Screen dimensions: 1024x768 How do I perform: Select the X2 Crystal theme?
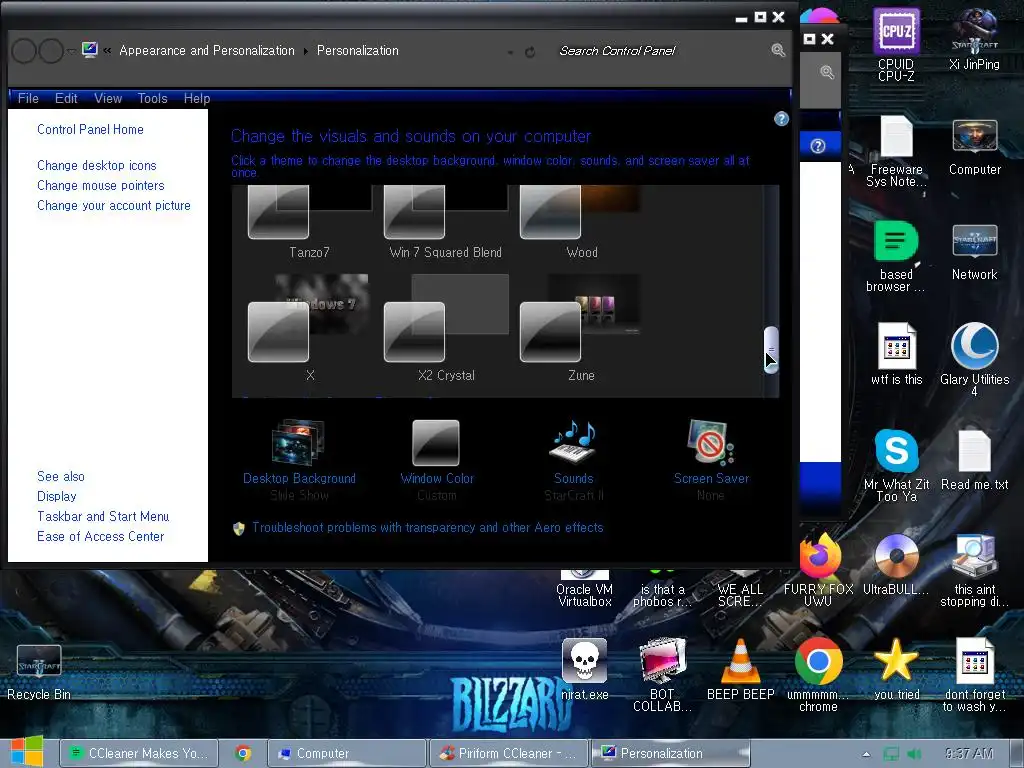click(x=445, y=328)
